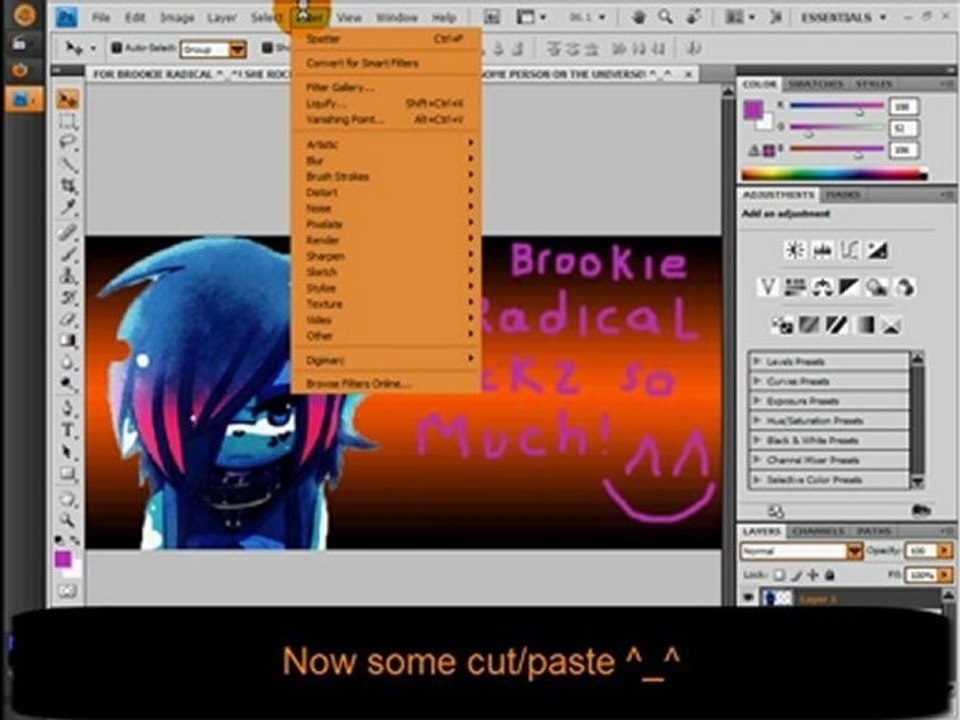Screen dimensions: 960x720
Task: Select the Eraser tool
Action: [x=68, y=319]
